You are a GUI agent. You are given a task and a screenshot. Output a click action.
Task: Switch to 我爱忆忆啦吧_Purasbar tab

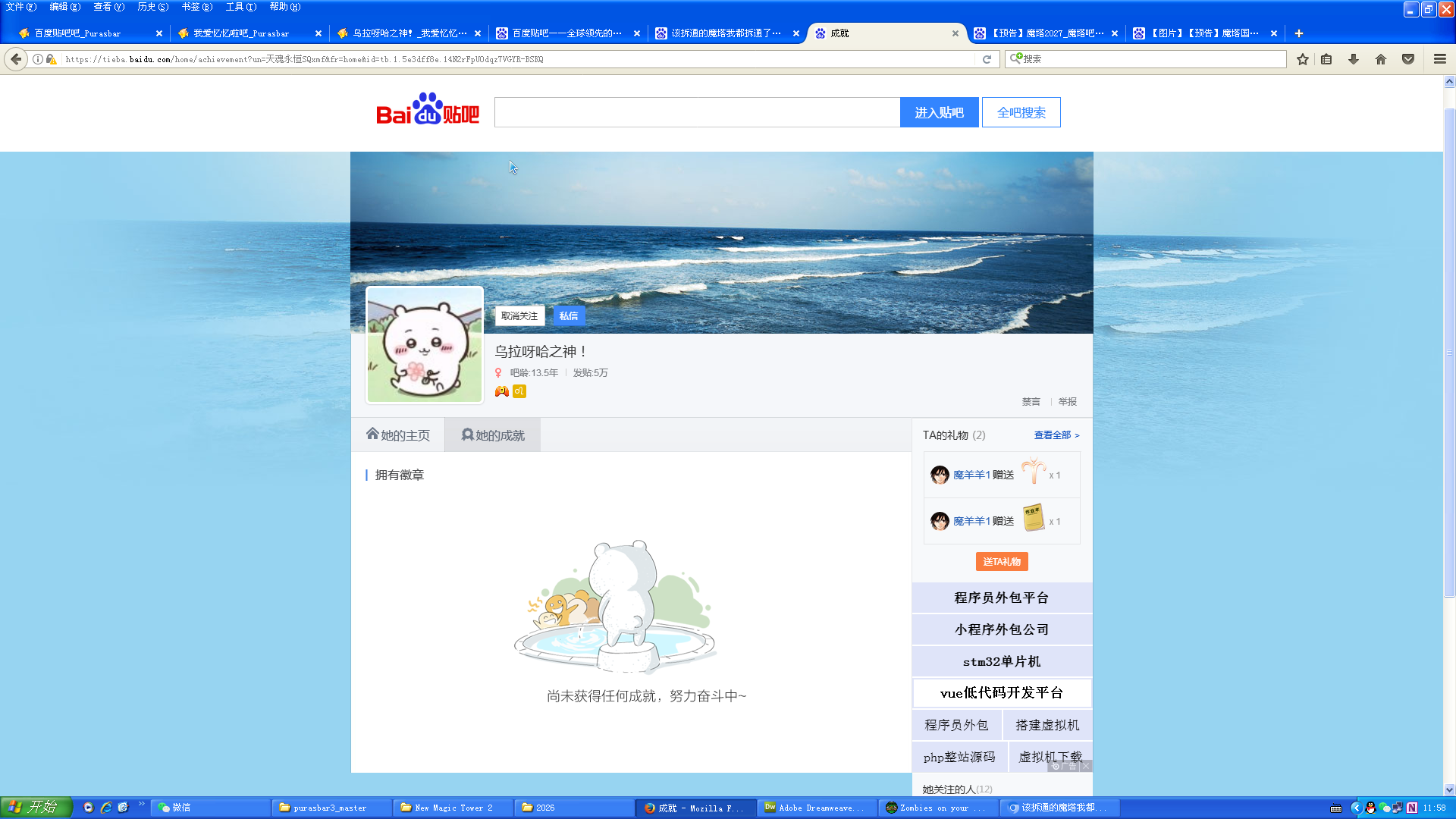(249, 33)
